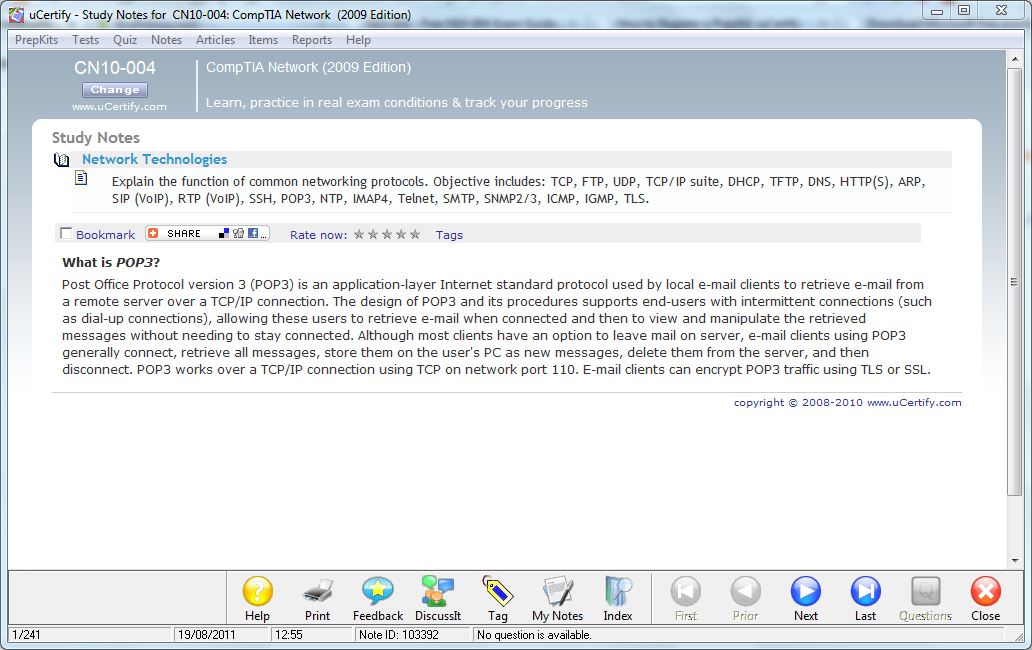Click the 'What is POP3?' heading
This screenshot has width=1032, height=650.
point(111,262)
